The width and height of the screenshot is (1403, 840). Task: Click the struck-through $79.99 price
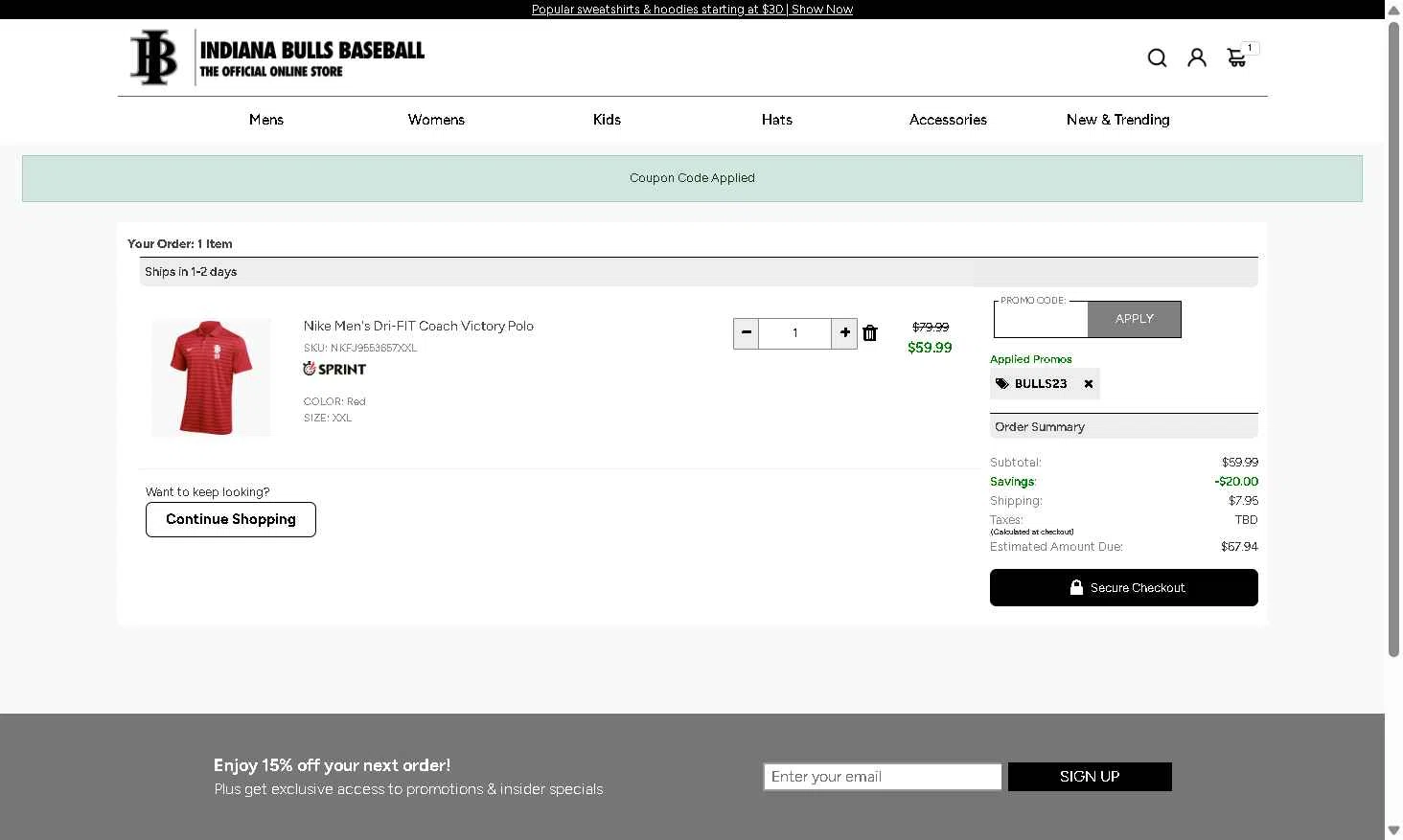931,327
